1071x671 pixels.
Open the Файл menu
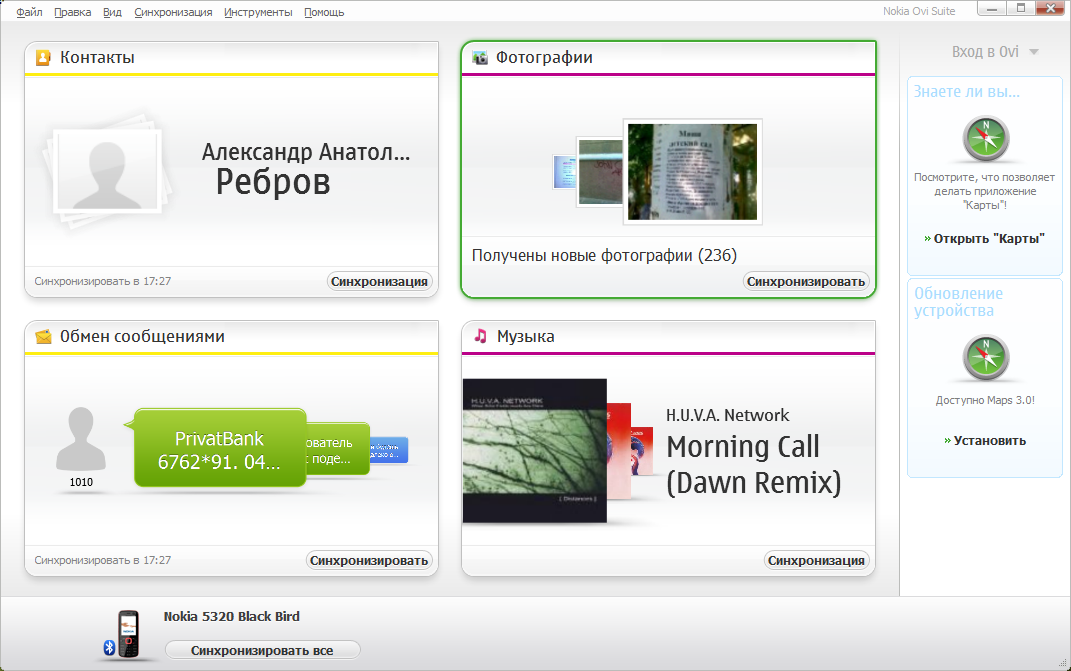coord(29,12)
